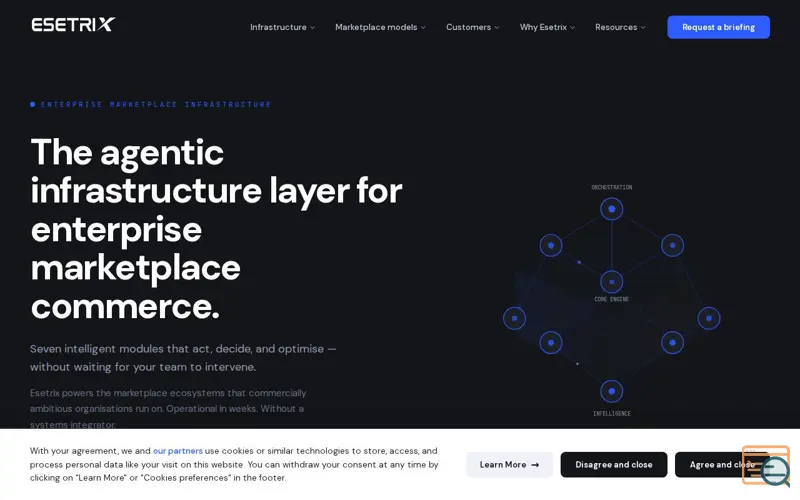Expand the Resources chevron arrow
This screenshot has height=500, width=800.
click(x=643, y=28)
